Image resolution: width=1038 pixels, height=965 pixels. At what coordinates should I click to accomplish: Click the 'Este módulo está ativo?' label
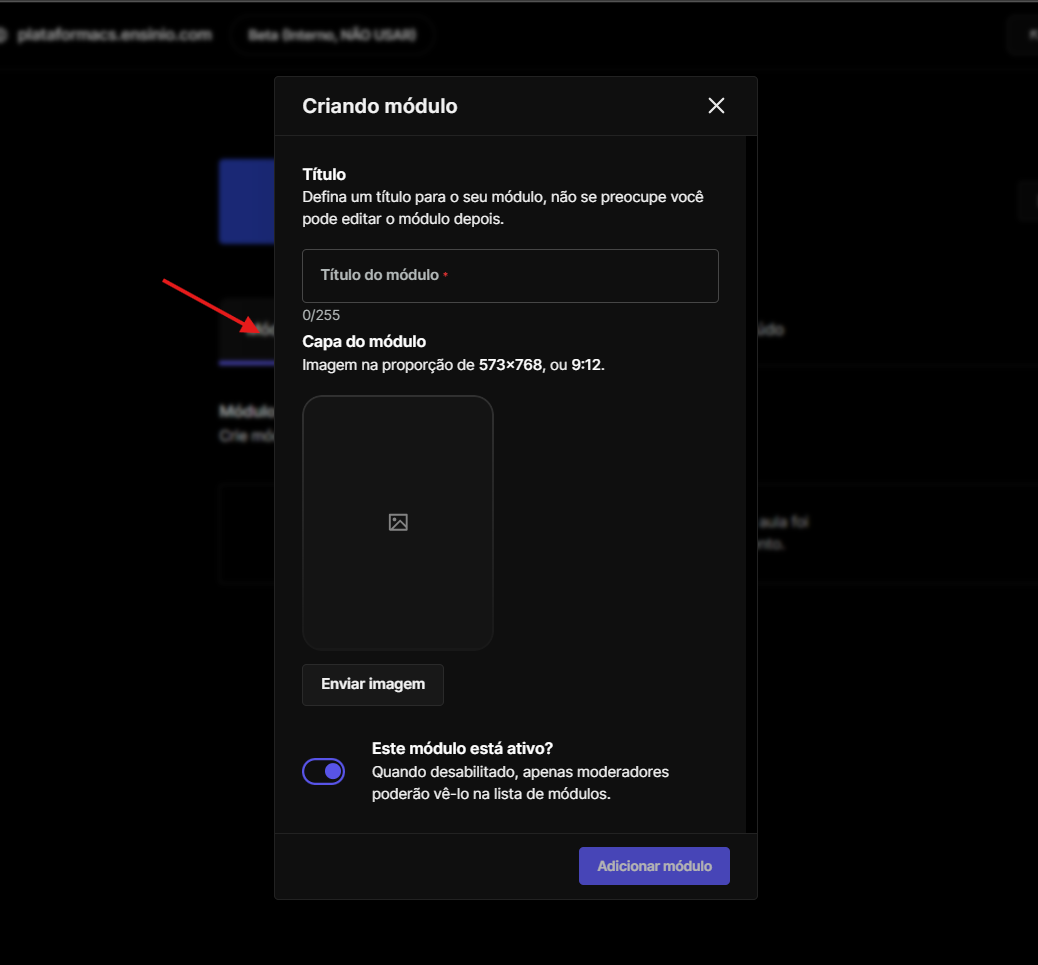pyautogui.click(x=462, y=748)
